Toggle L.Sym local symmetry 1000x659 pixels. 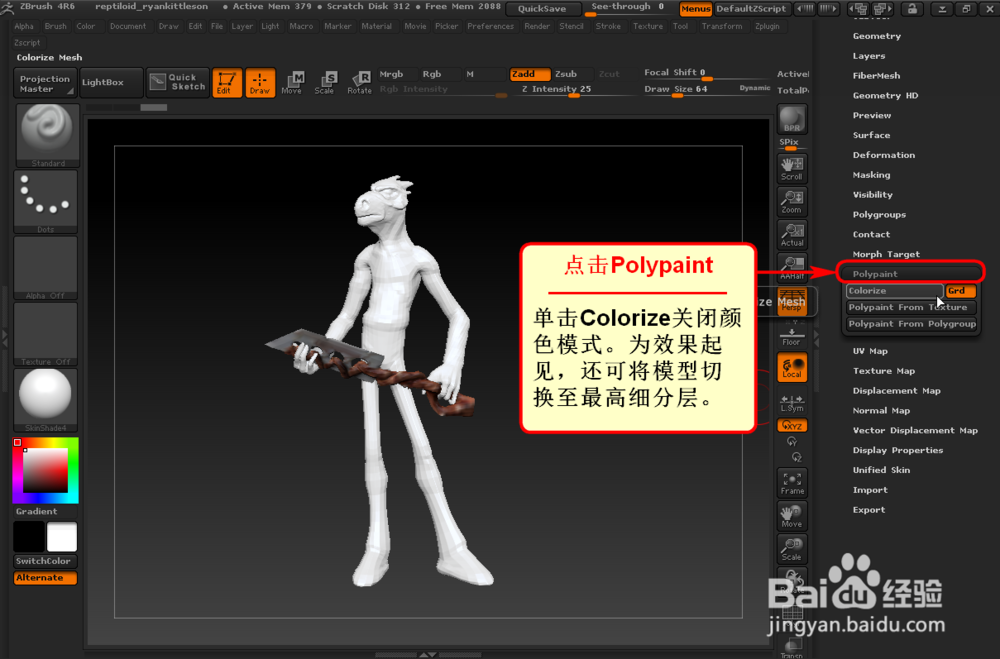[792, 402]
